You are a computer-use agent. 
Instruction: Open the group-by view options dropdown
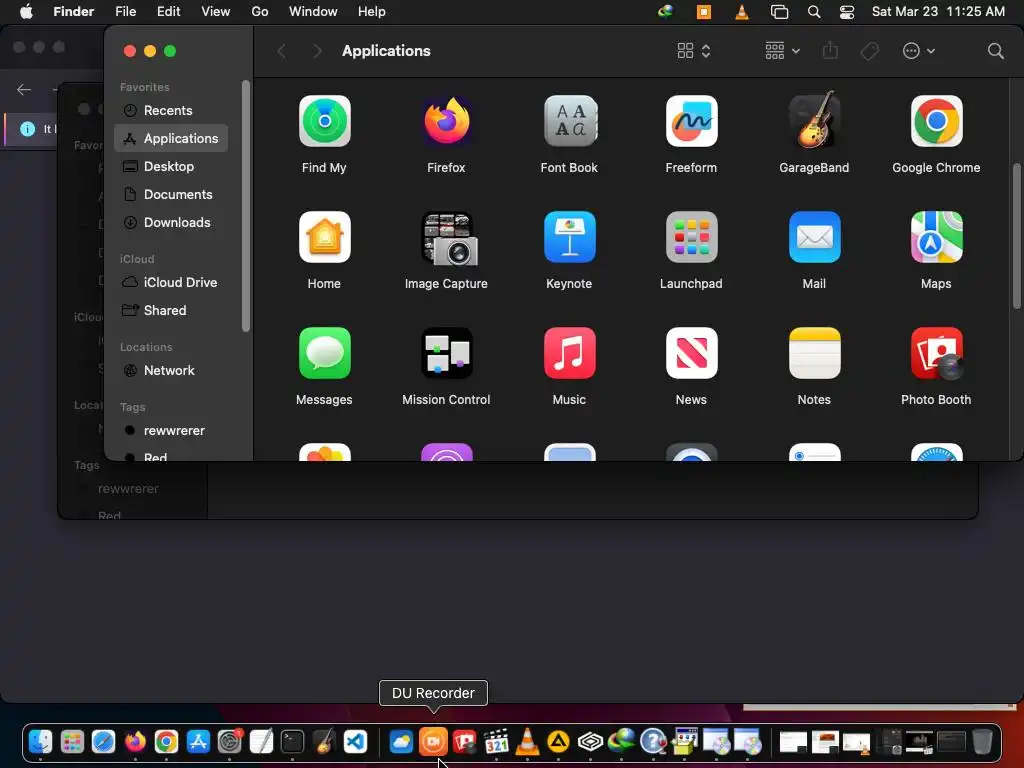point(782,51)
